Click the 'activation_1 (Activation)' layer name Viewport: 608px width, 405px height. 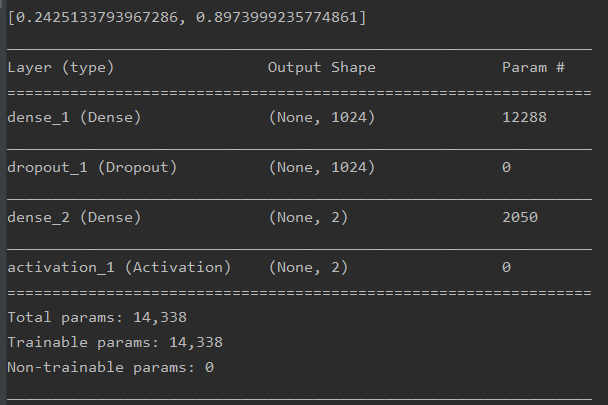tap(119, 268)
